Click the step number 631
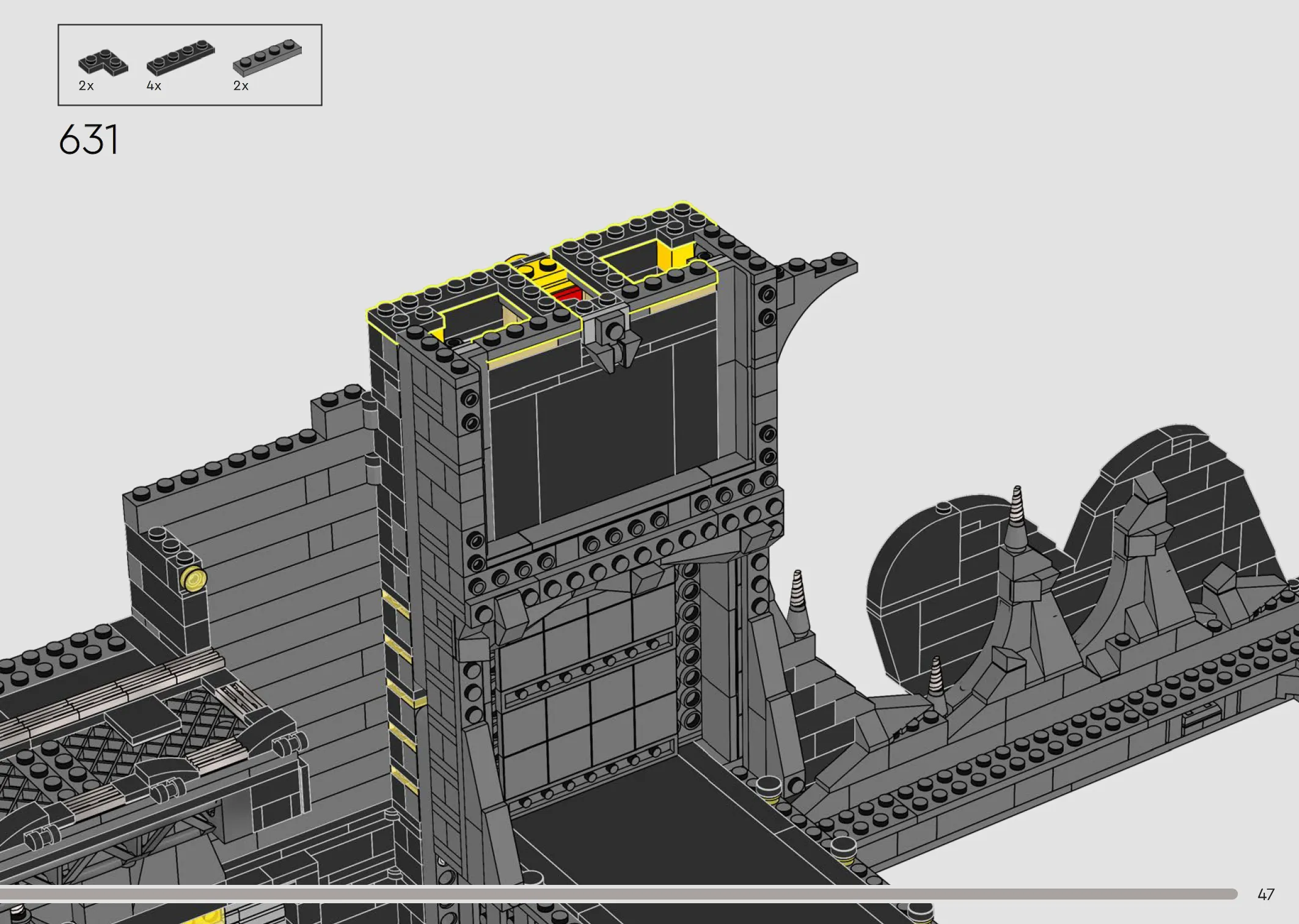This screenshot has width=1299, height=924. (89, 140)
